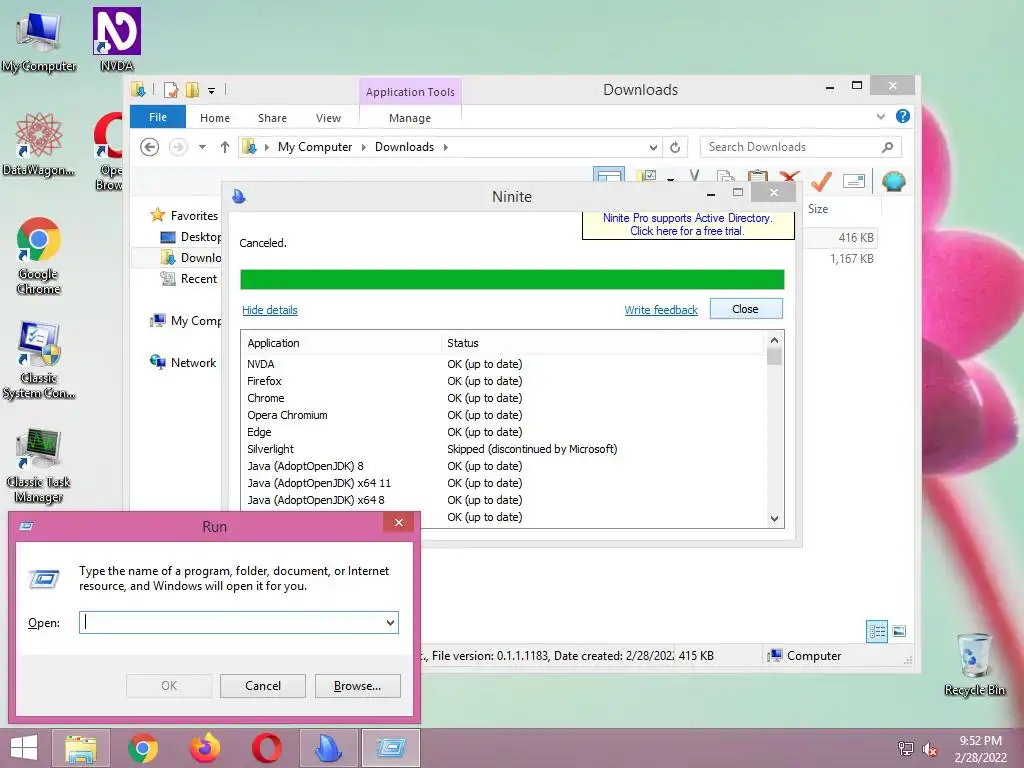
Task: Click Application column header in Ninite
Action: [342, 343]
